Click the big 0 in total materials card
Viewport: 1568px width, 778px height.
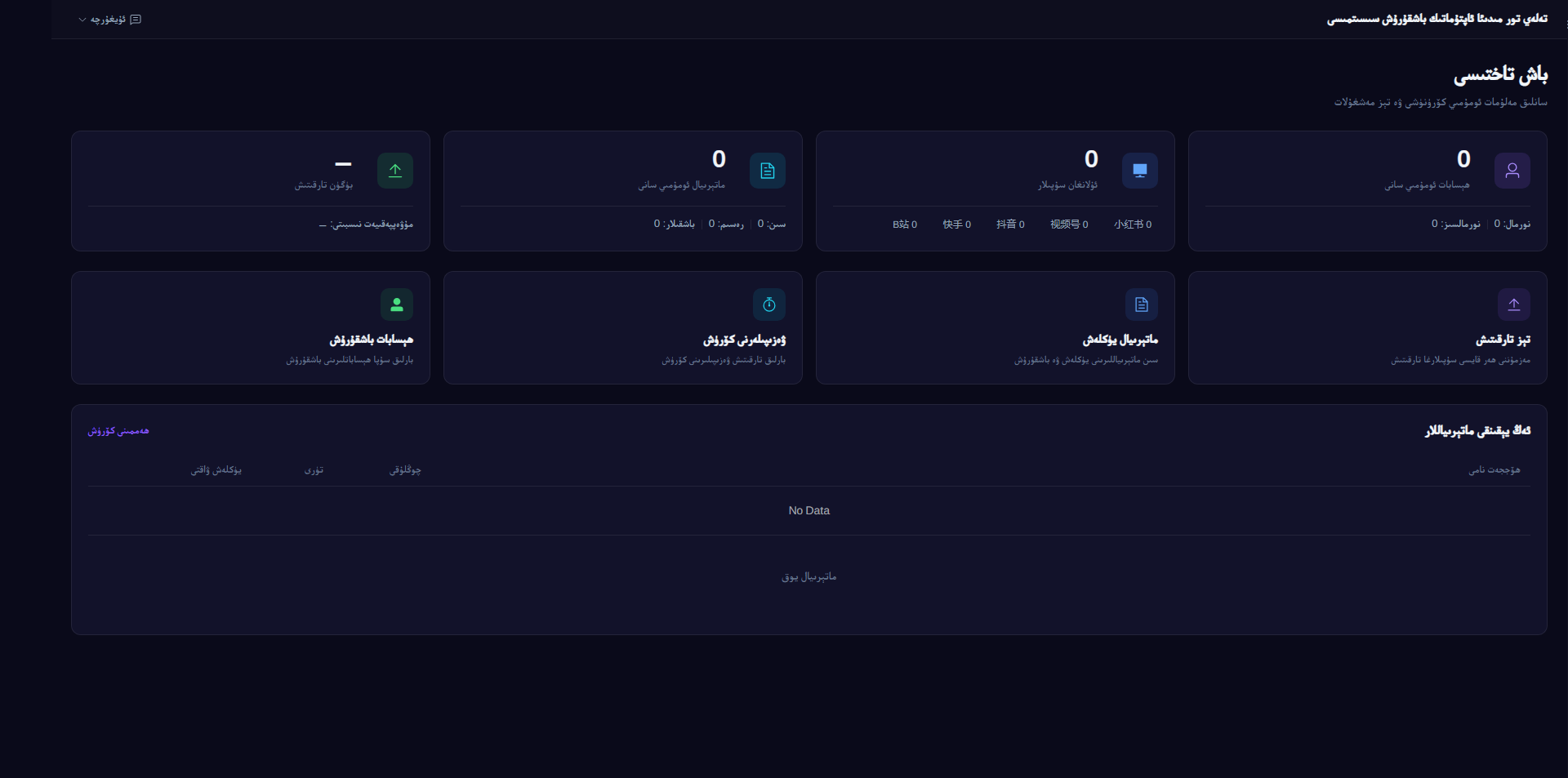click(719, 159)
